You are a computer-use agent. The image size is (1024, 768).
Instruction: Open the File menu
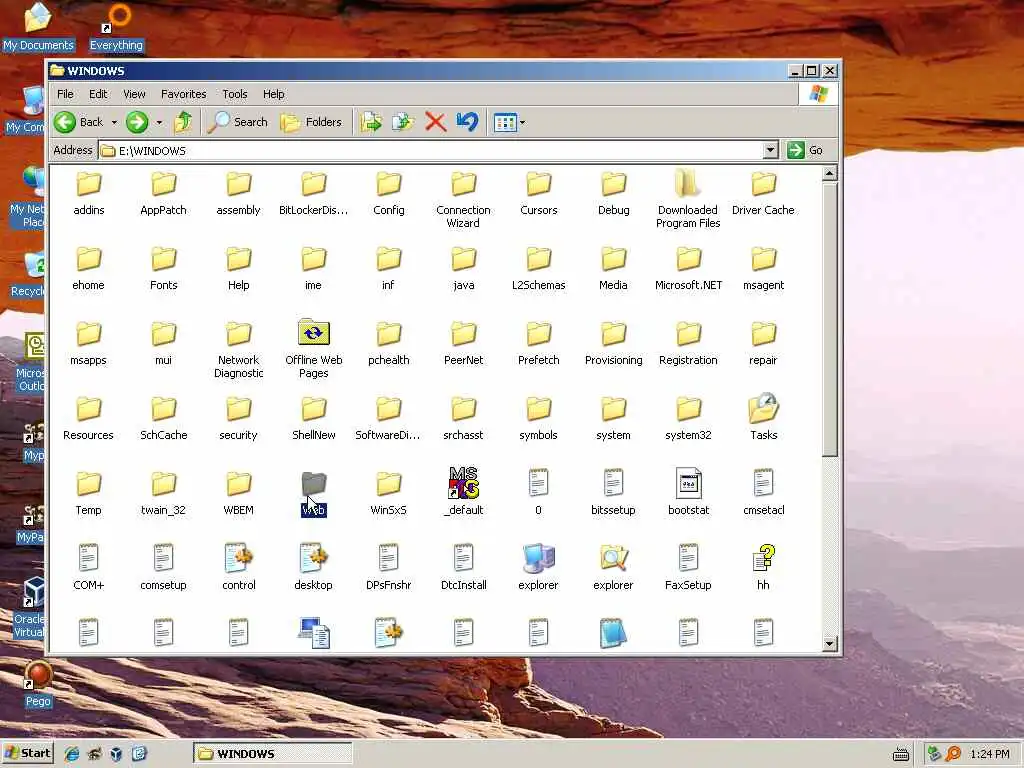[65, 94]
